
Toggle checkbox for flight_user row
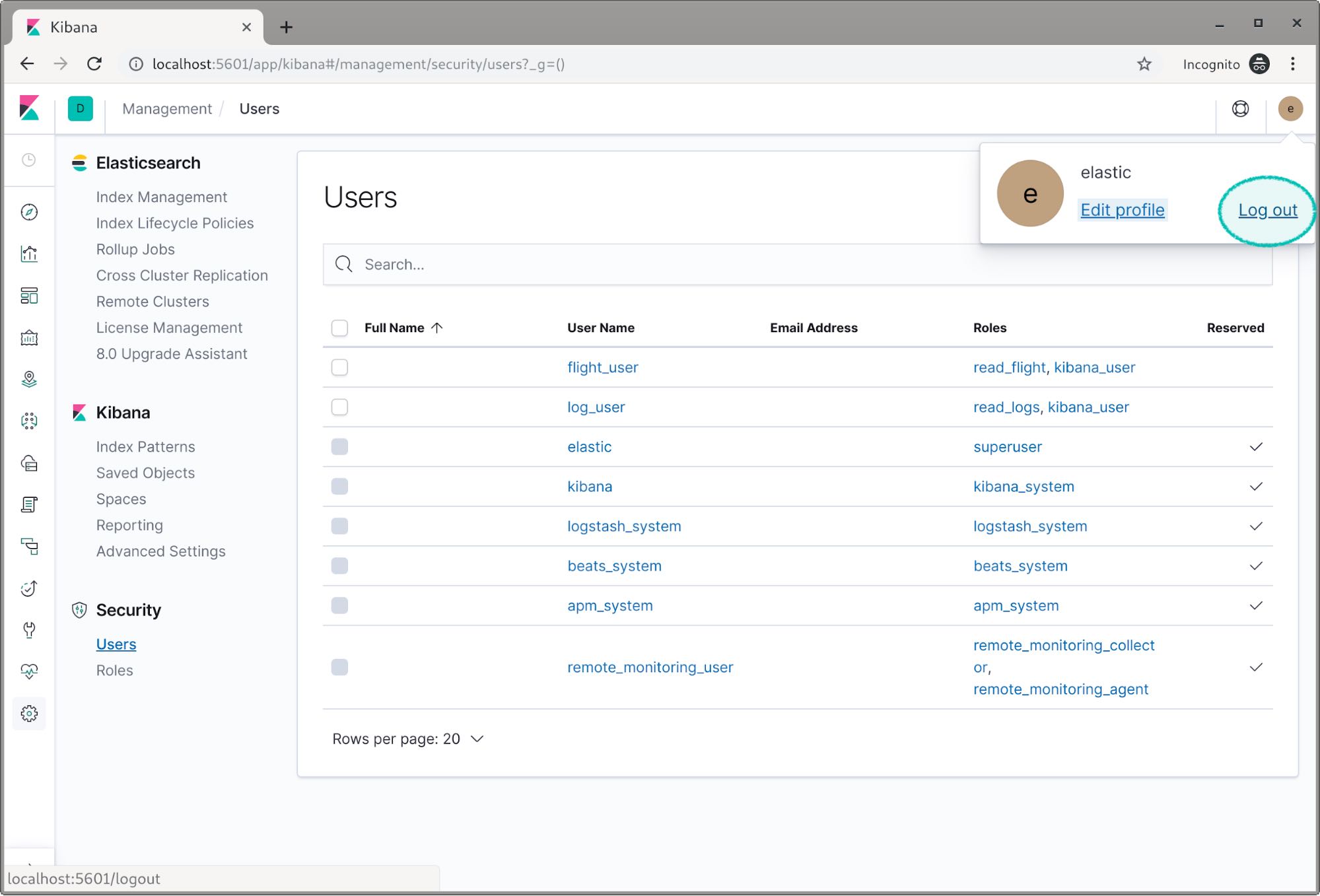pos(339,367)
